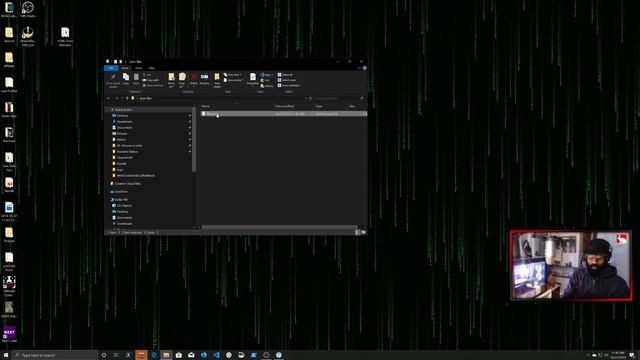
Task: Open Properties from the ribbon
Action: coord(253,79)
